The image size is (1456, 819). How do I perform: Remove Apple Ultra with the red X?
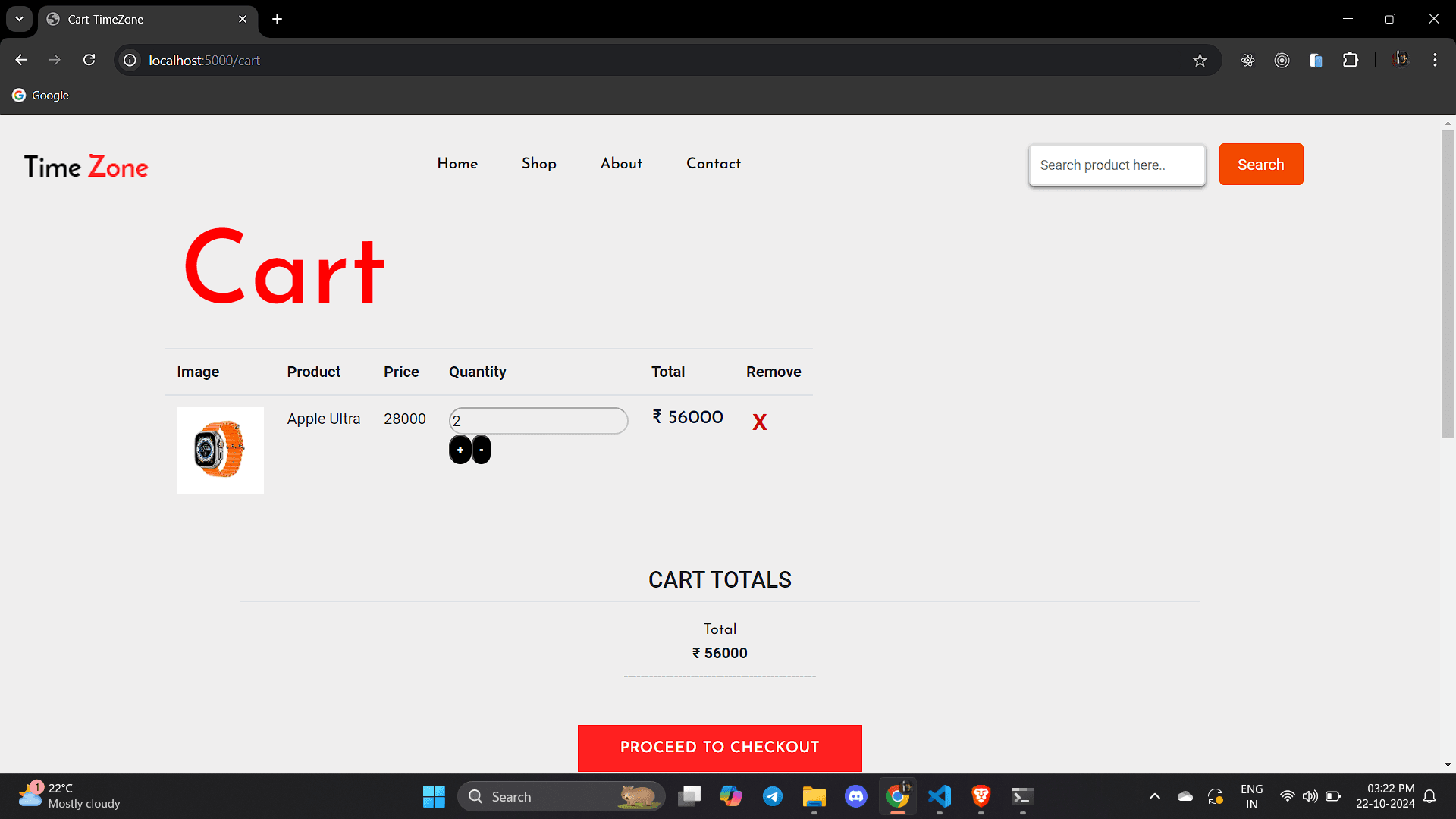[759, 422]
